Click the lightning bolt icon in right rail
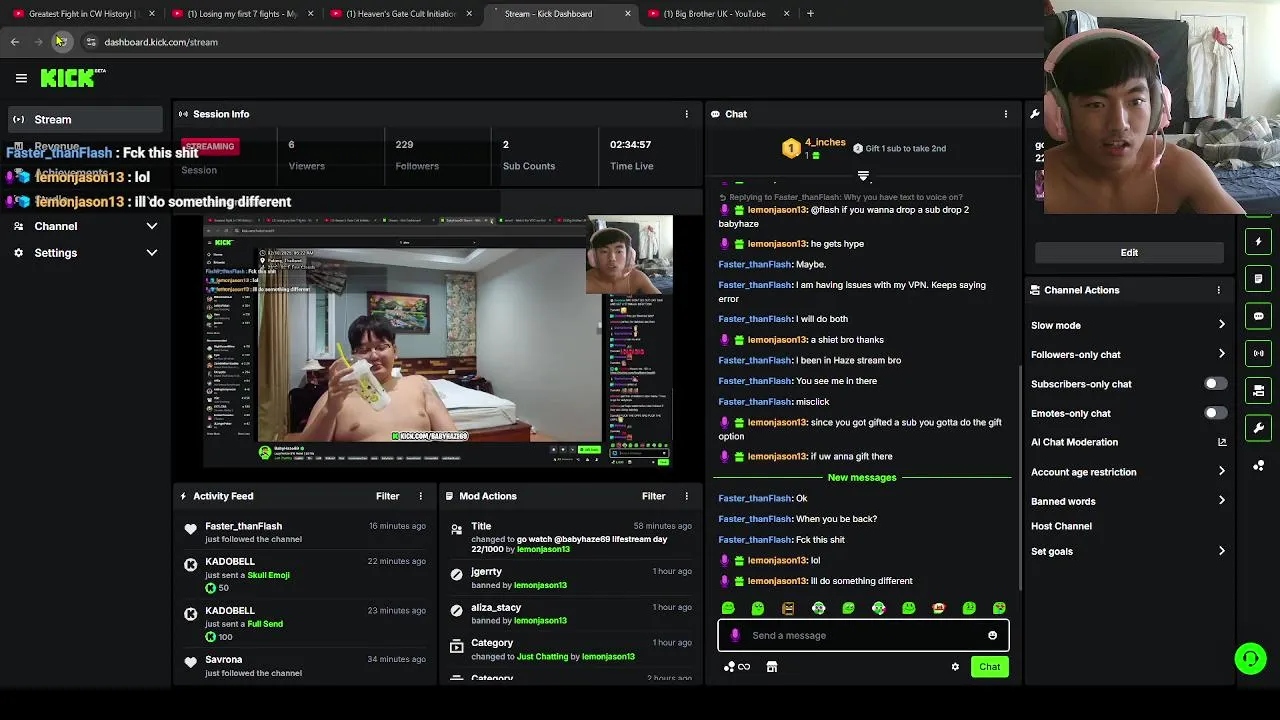 [1258, 241]
